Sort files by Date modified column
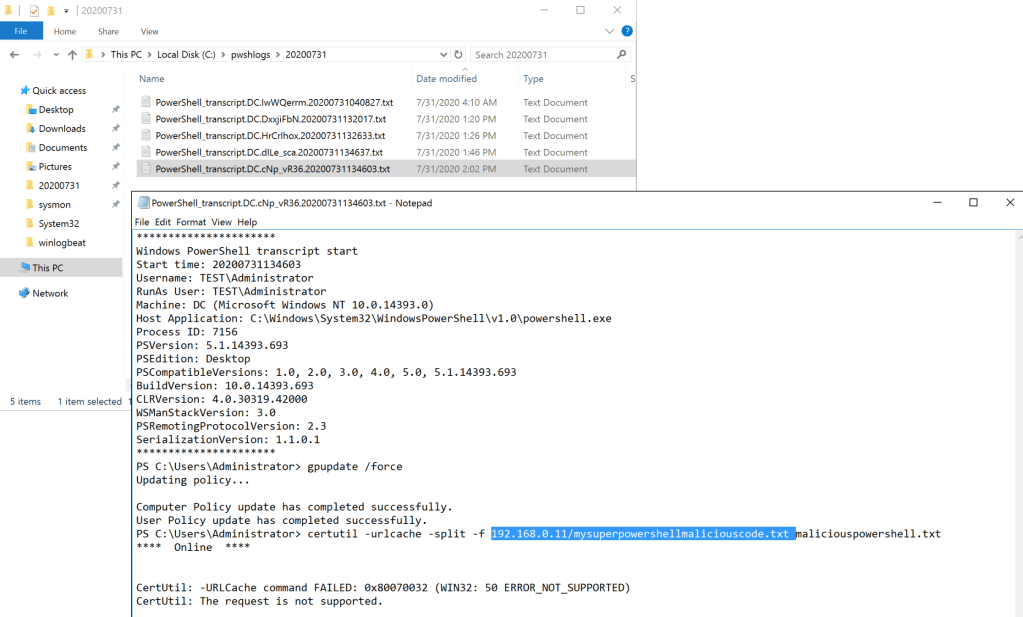 point(446,79)
